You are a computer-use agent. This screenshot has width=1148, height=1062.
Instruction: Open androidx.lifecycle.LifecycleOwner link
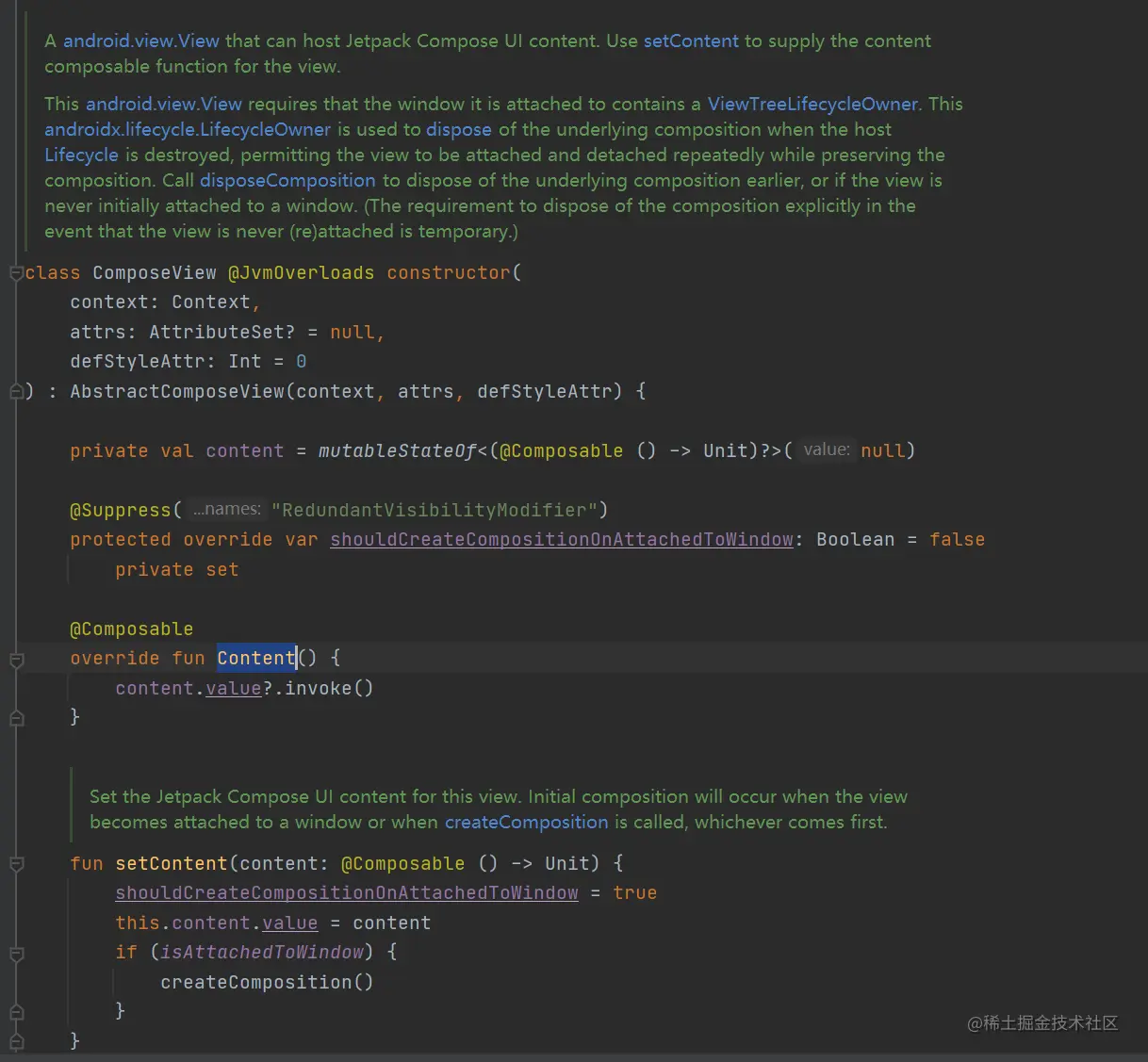tap(188, 130)
